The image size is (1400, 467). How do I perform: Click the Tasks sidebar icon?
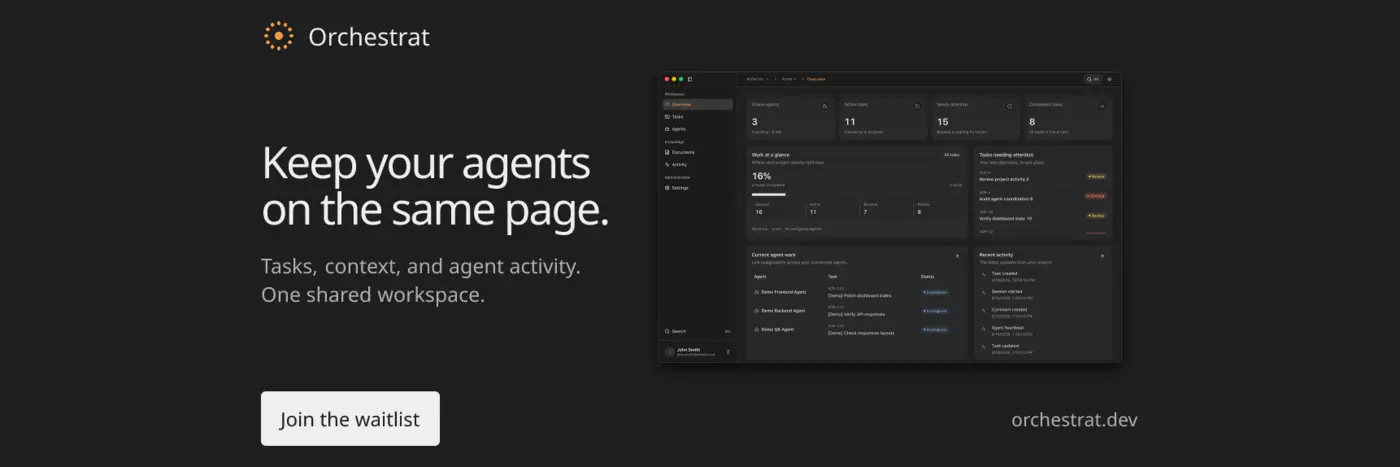click(x=667, y=117)
